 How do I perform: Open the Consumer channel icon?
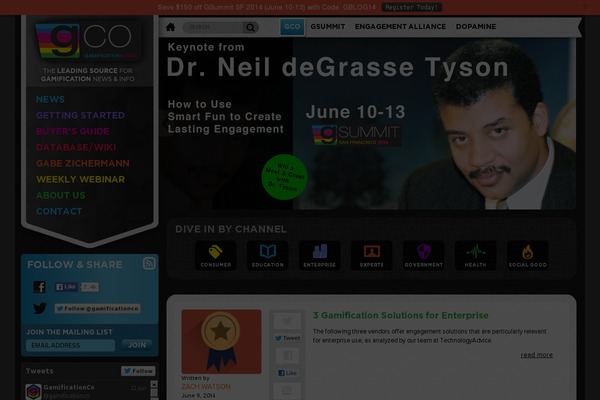pos(215,256)
